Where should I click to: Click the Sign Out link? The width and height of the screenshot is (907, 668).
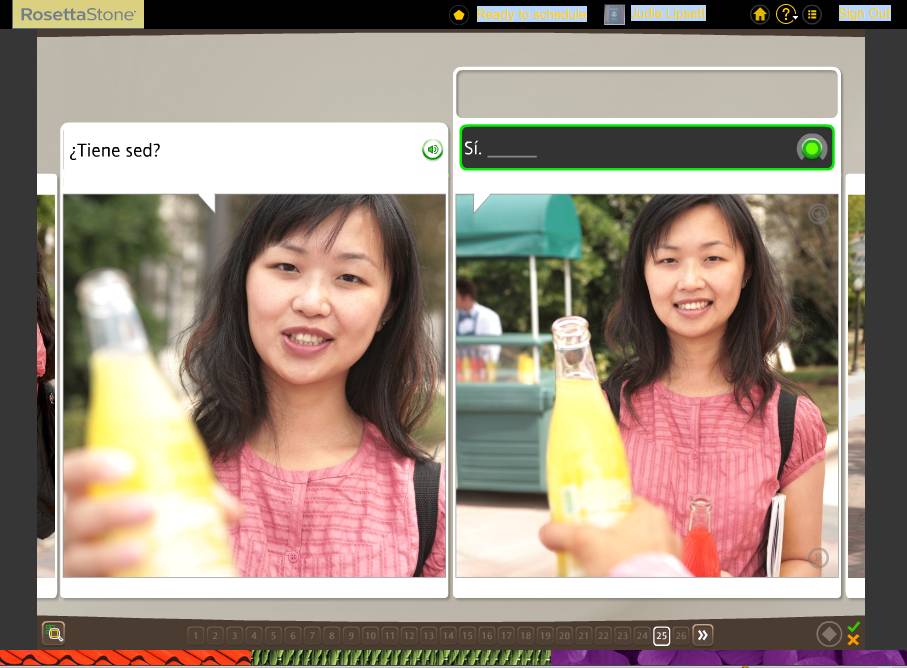[x=865, y=13]
